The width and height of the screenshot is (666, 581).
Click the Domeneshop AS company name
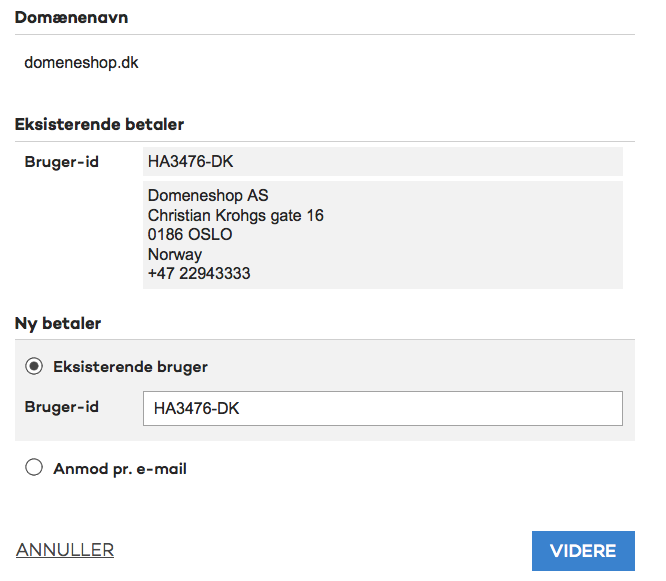[208, 196]
